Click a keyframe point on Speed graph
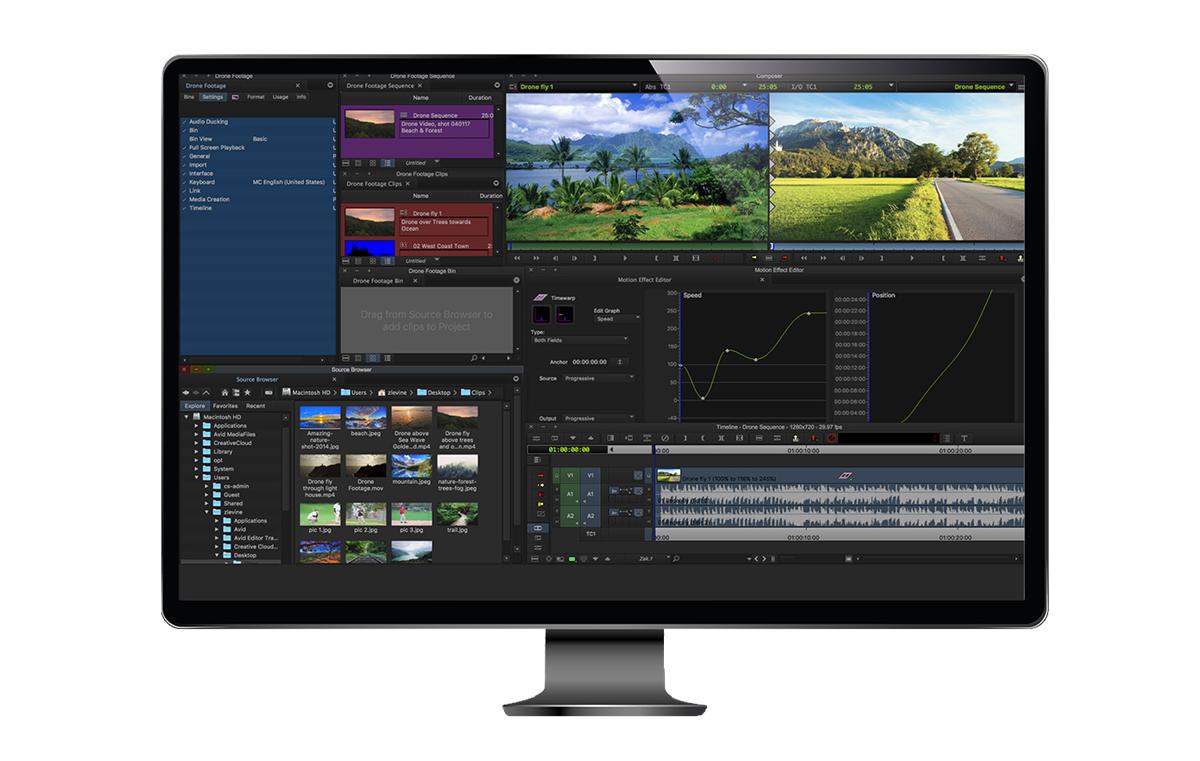The image size is (1200, 761). (727, 351)
